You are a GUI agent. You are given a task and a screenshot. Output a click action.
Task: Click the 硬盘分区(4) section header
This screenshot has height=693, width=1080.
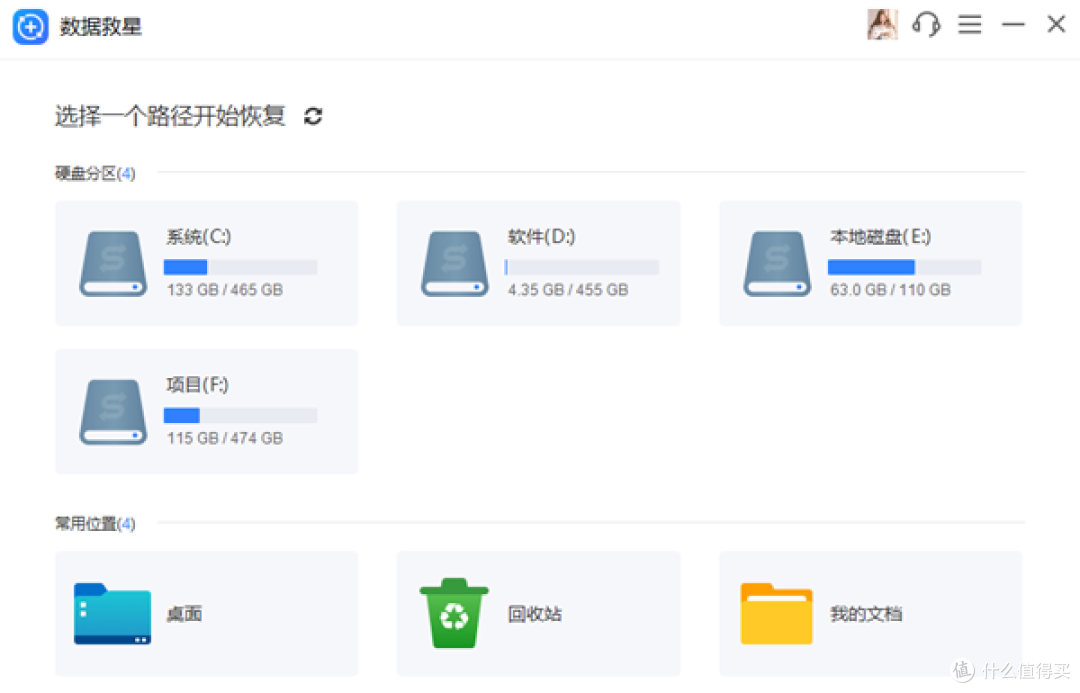point(95,174)
